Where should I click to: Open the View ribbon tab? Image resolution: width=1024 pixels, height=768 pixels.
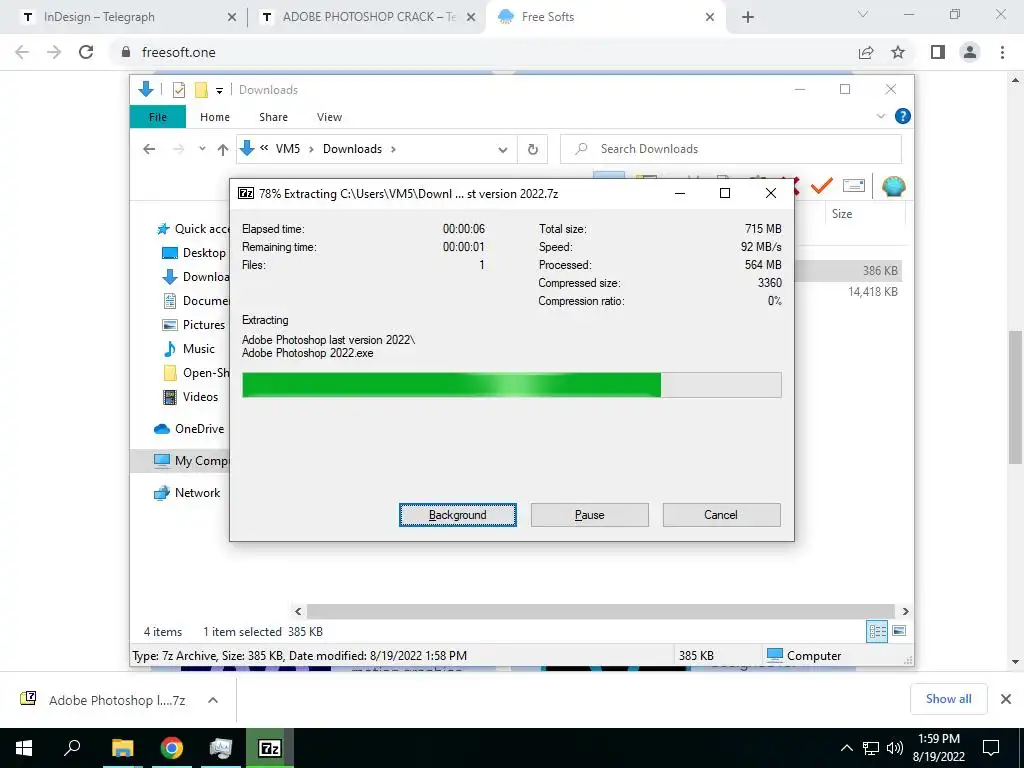tap(329, 117)
